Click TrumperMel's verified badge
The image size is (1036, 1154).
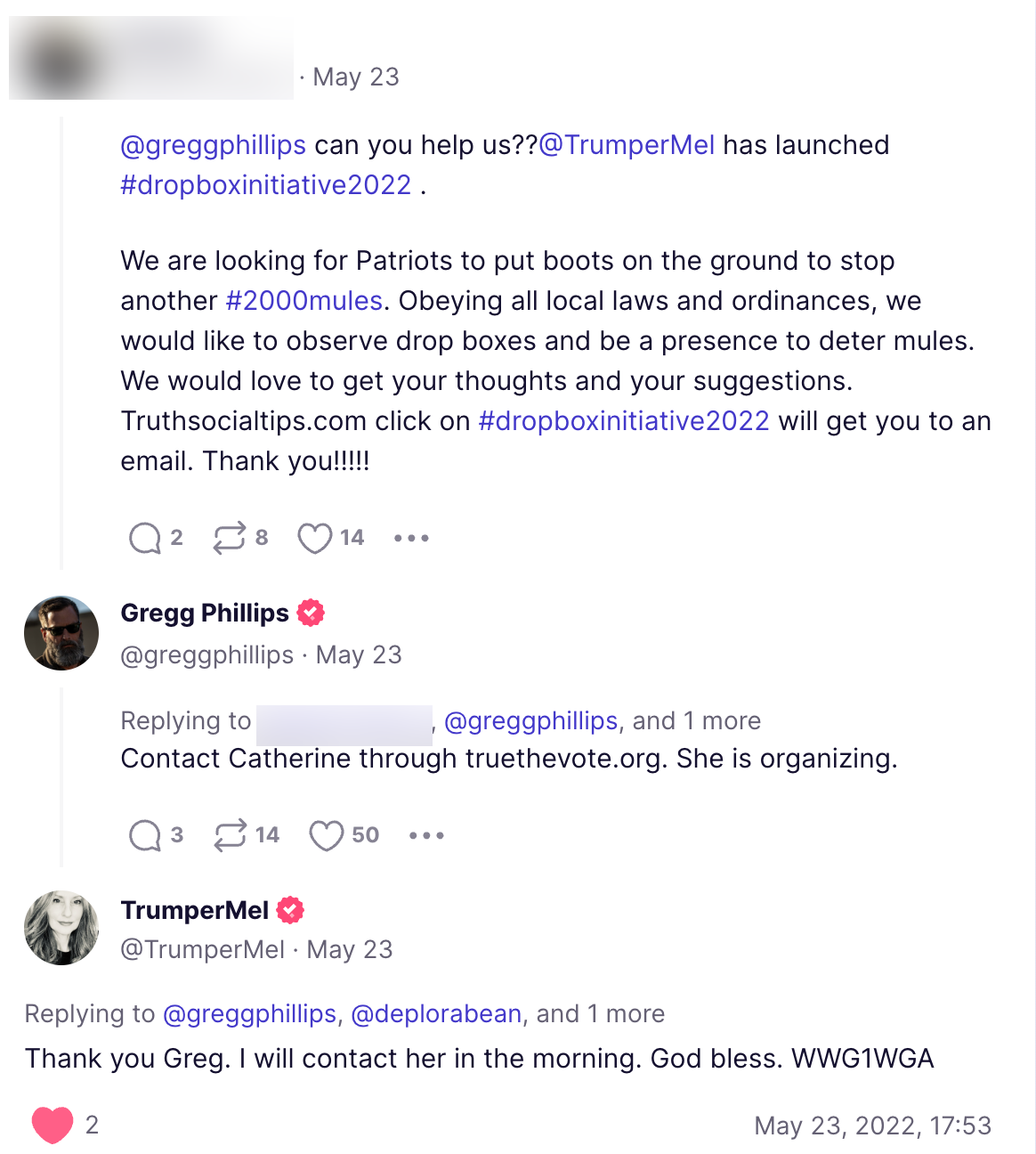click(290, 910)
